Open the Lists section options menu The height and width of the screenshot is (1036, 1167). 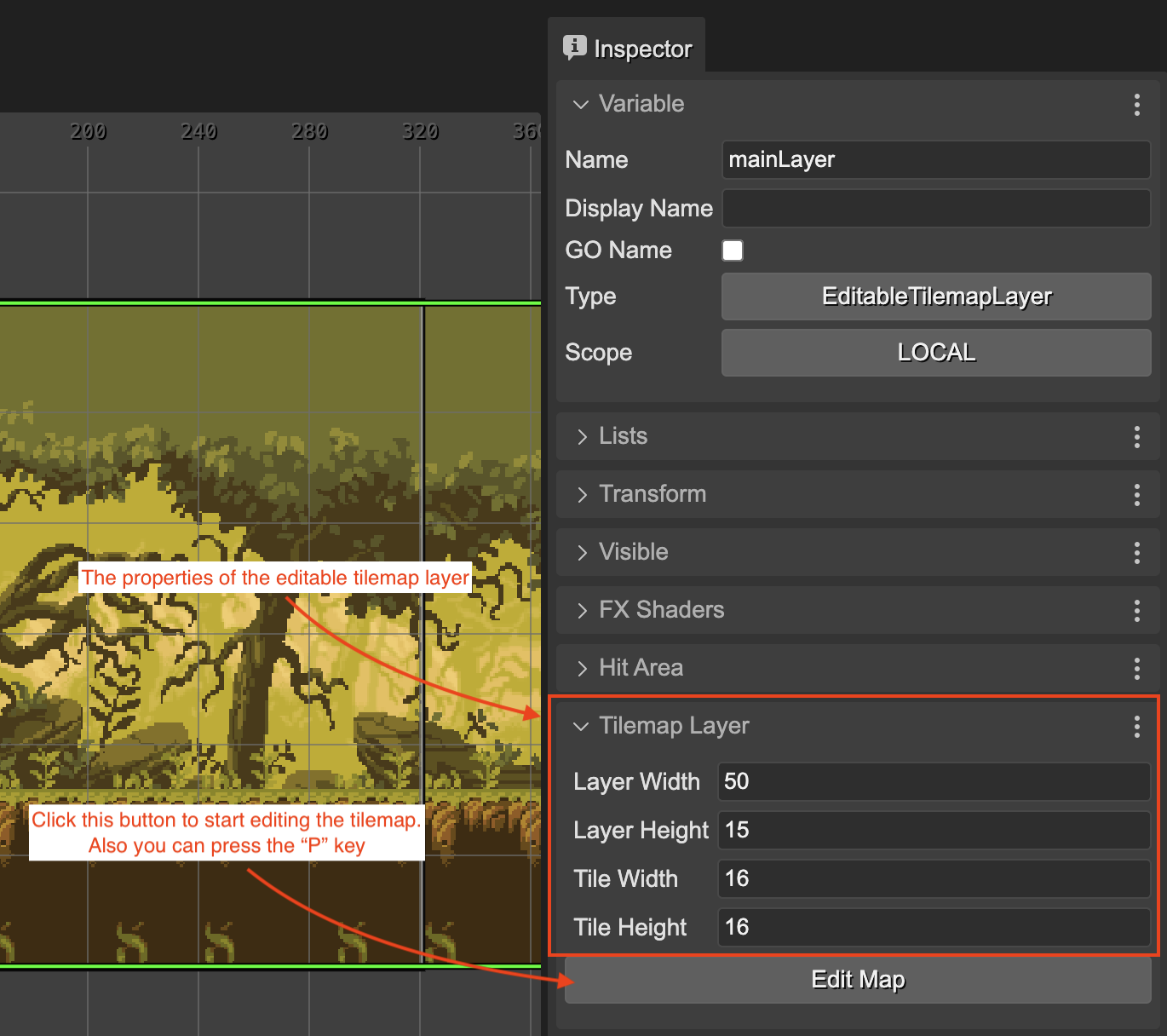[x=1137, y=437]
